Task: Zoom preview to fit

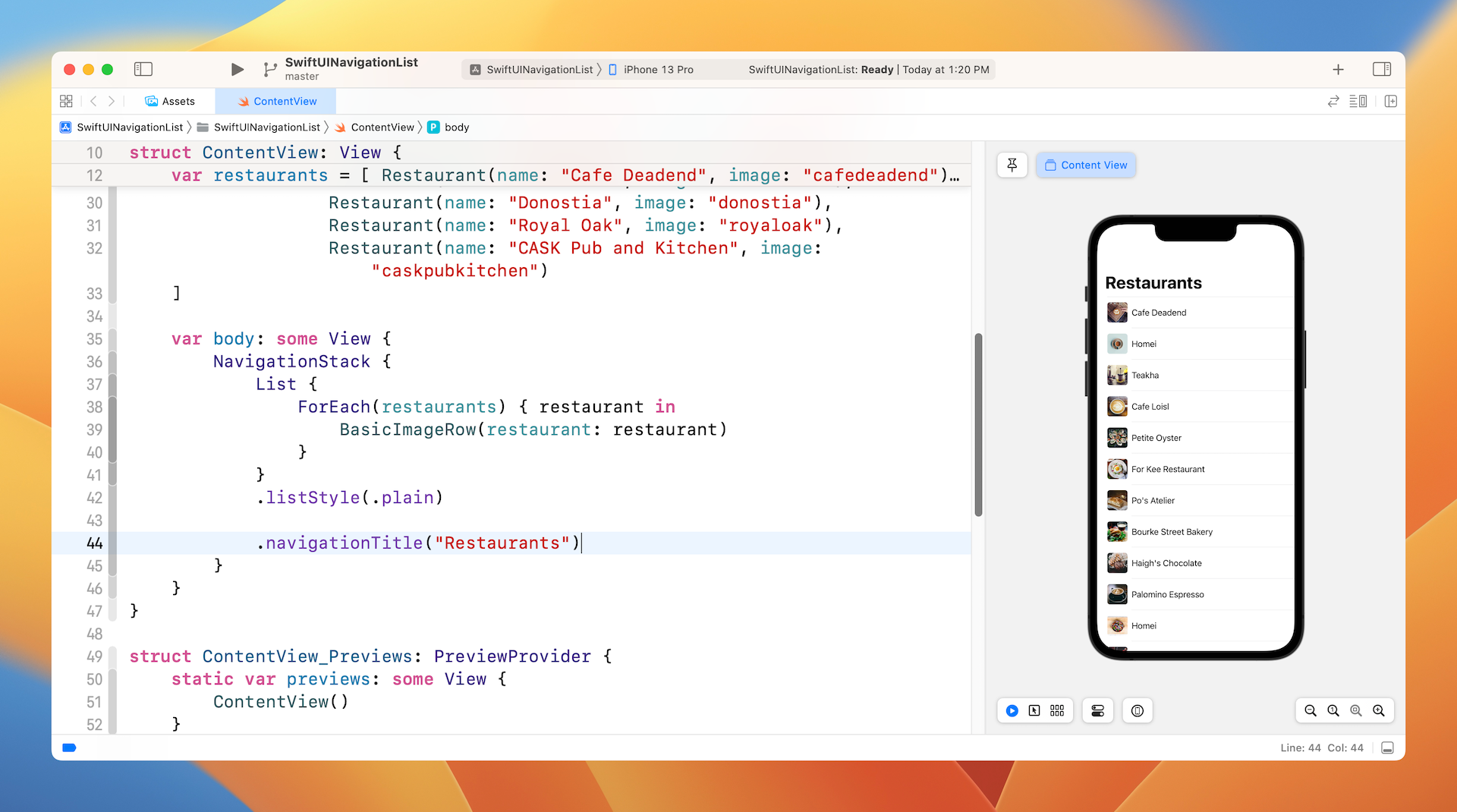Action: pyautogui.click(x=1356, y=710)
